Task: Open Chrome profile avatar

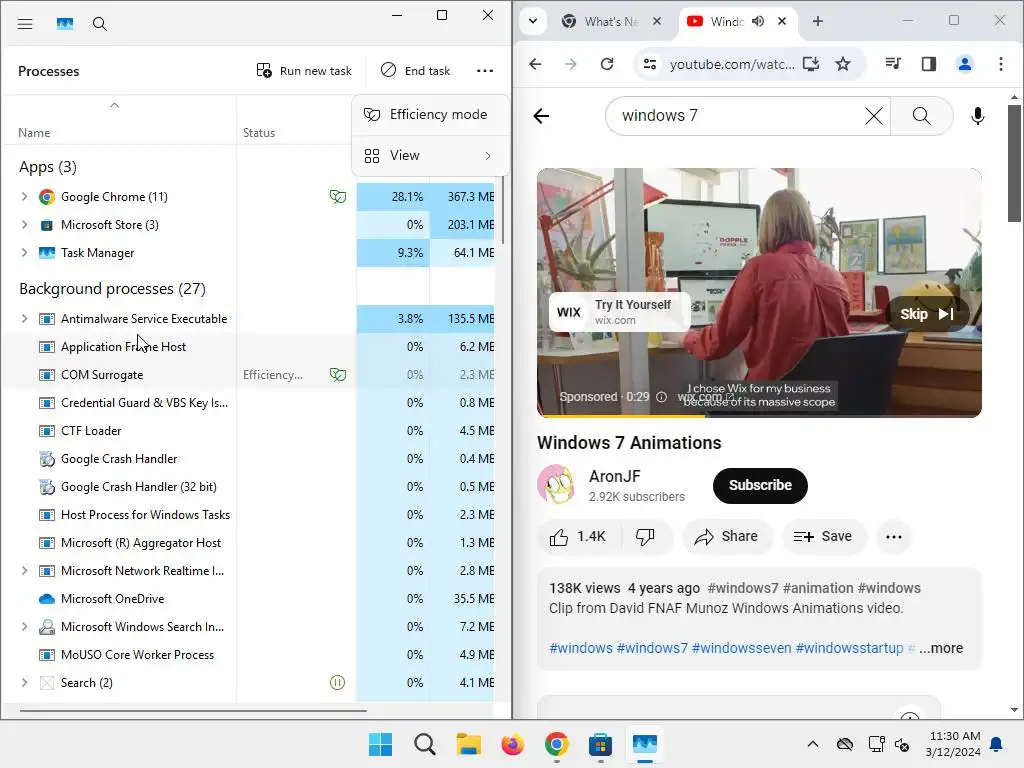Action: tap(965, 64)
